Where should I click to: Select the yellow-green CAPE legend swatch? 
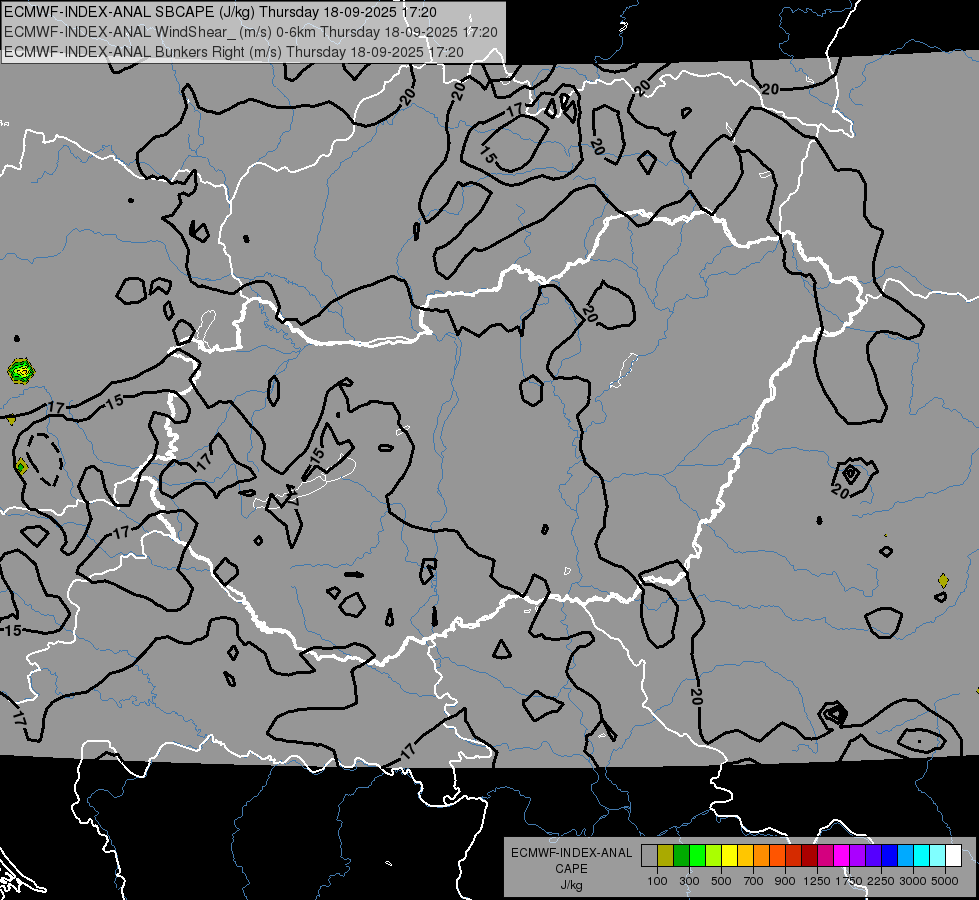(x=714, y=856)
